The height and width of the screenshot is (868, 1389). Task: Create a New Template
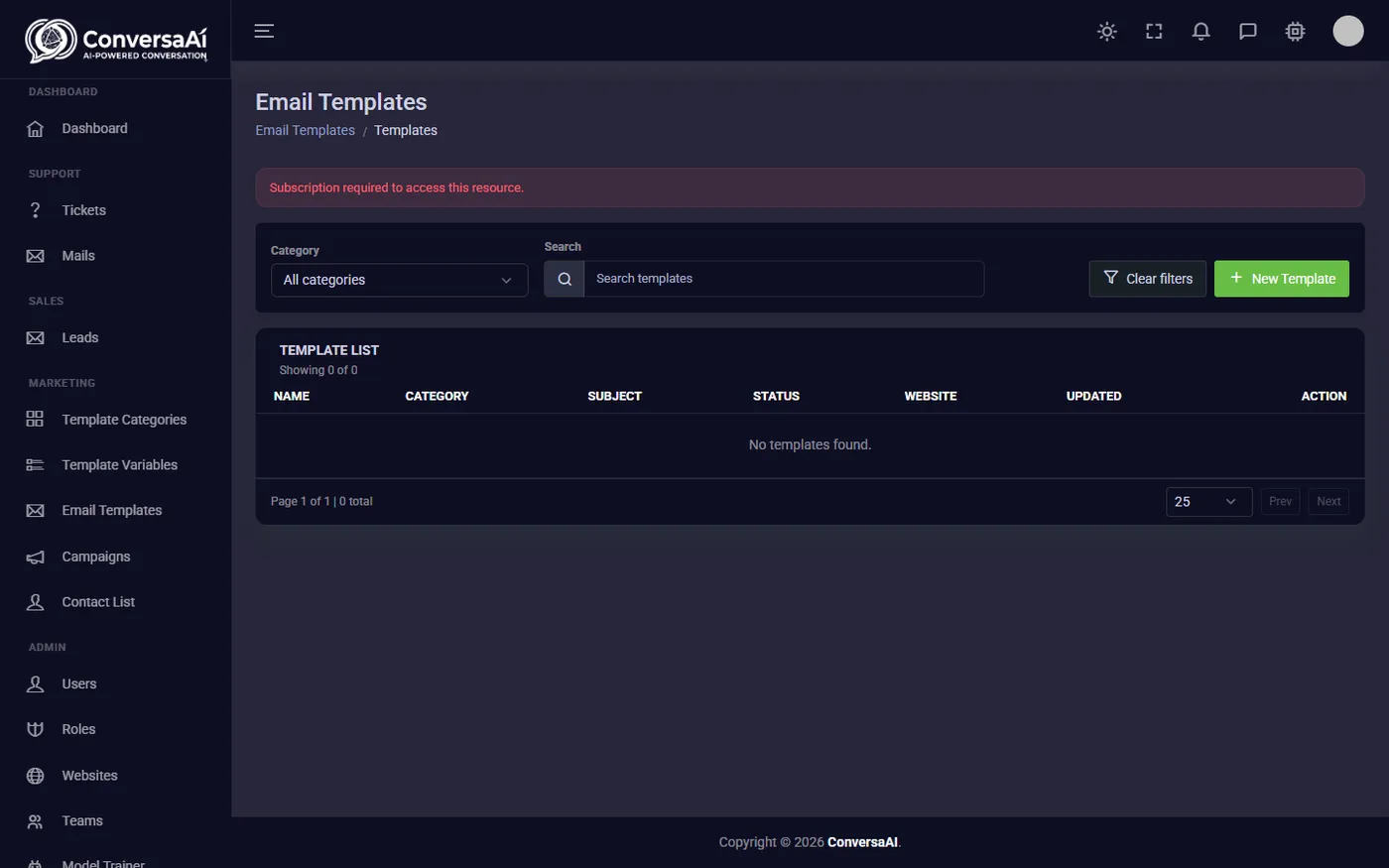(1282, 279)
